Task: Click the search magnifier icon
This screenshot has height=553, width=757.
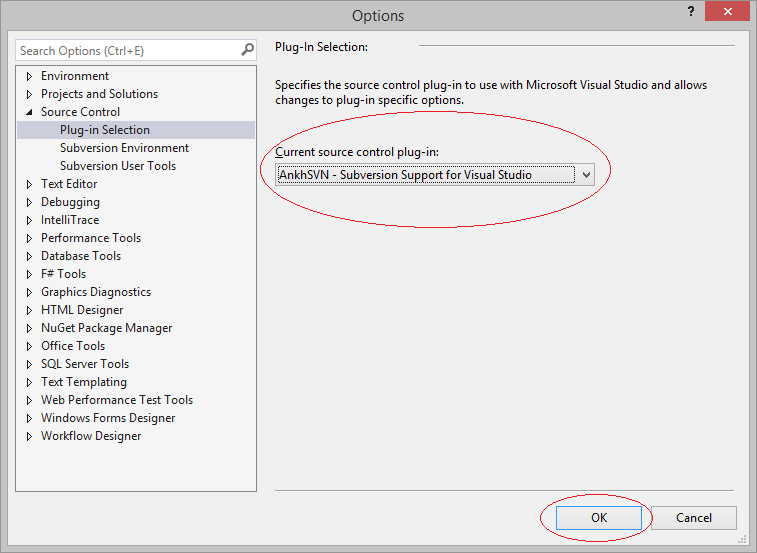Action: coord(247,50)
